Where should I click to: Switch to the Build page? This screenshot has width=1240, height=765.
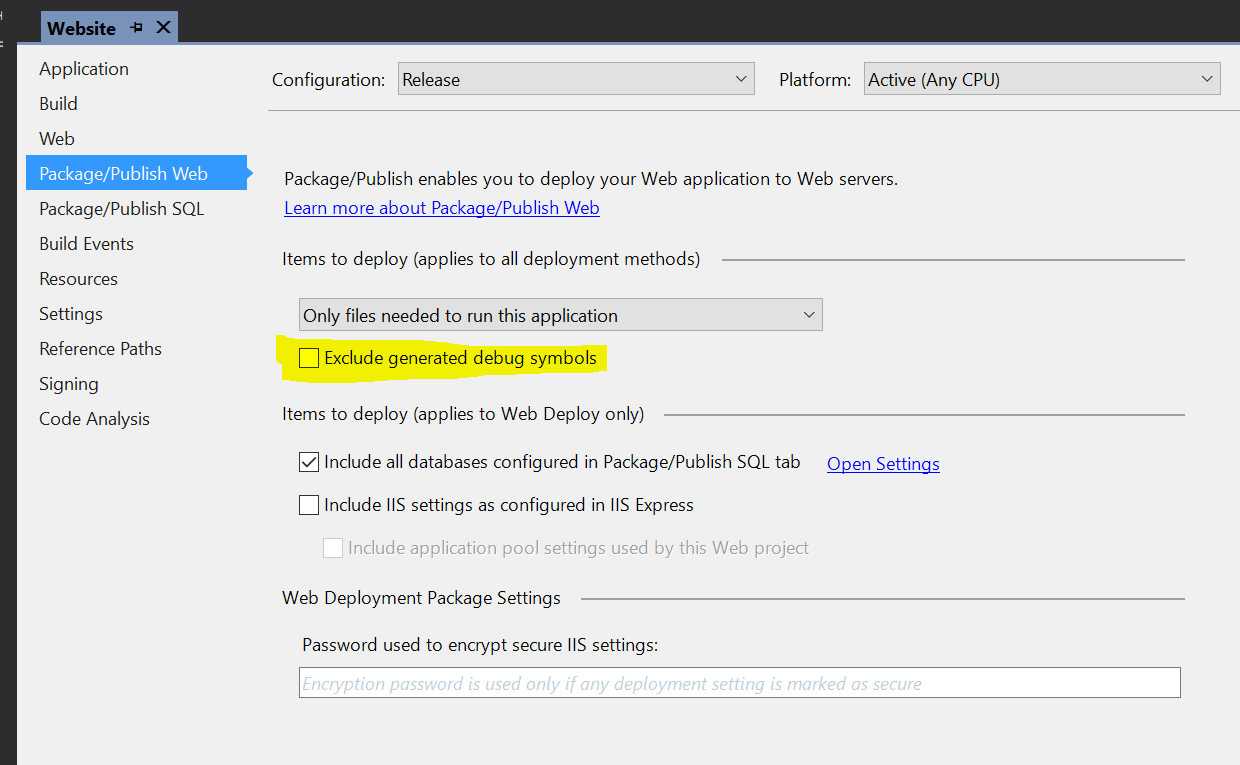coord(58,103)
